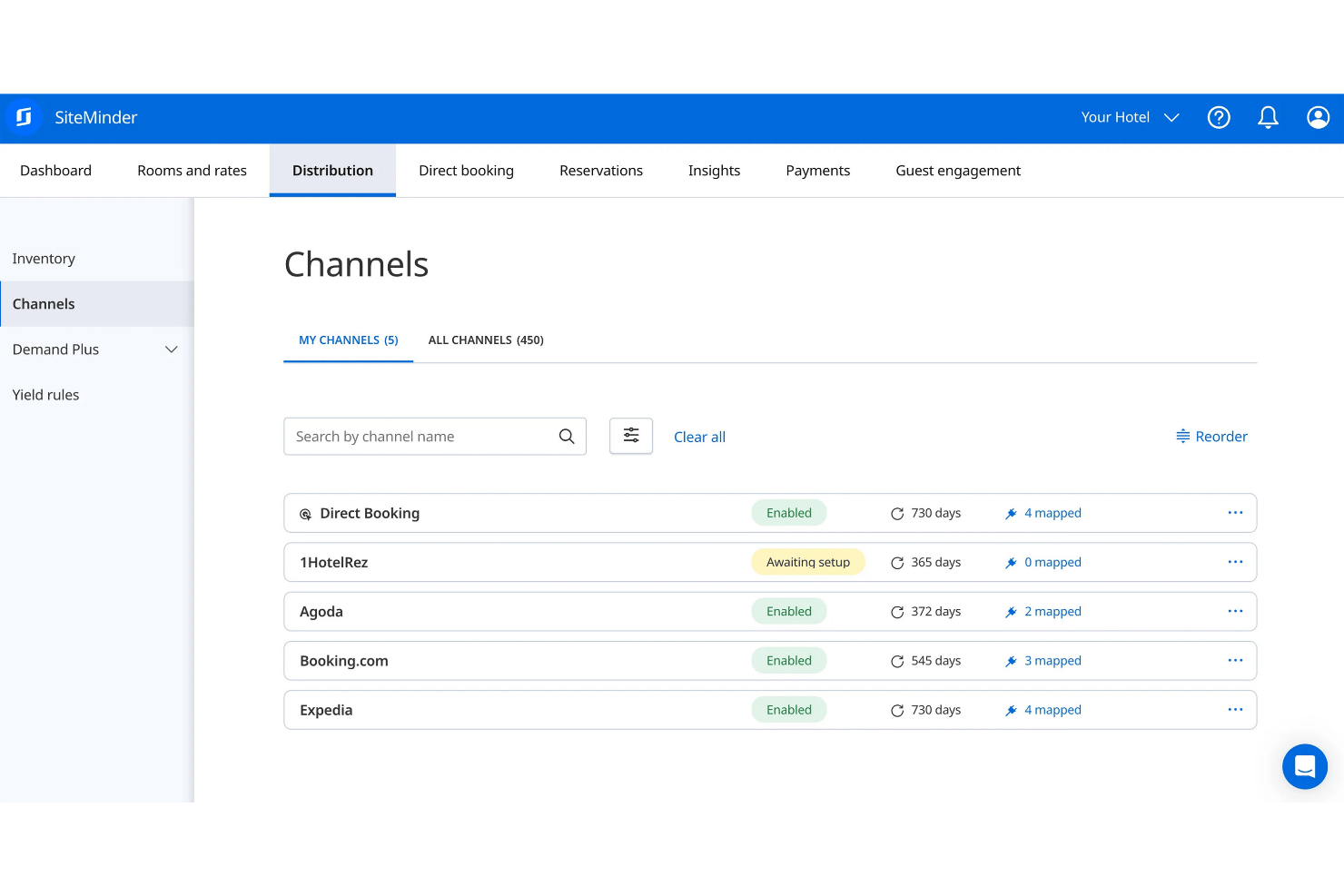Open the Insights tab

tap(714, 171)
